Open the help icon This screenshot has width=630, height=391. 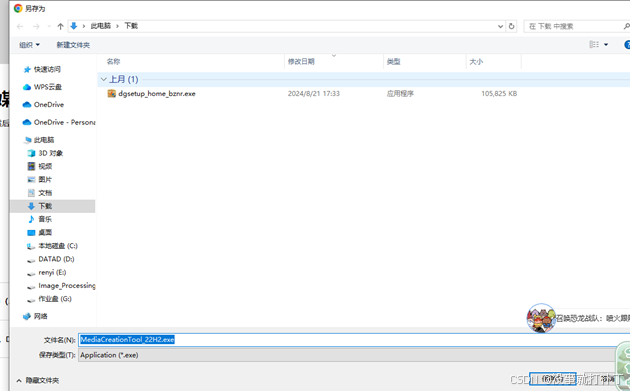pos(627,45)
